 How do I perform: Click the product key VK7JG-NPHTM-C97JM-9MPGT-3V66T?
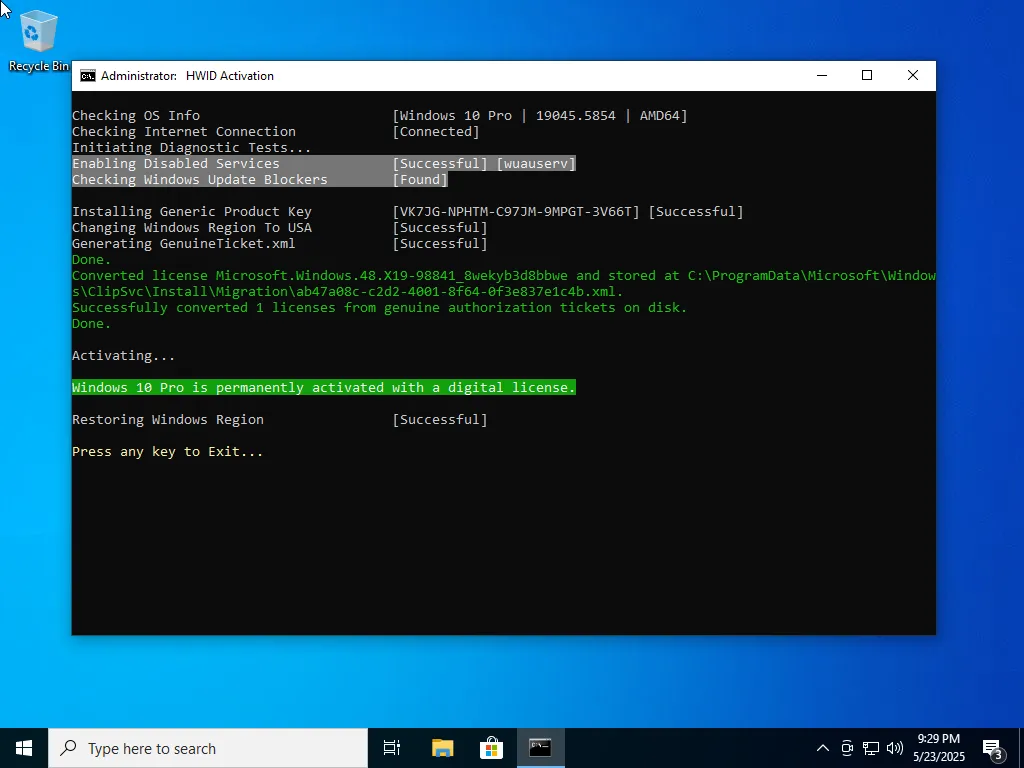pos(516,212)
